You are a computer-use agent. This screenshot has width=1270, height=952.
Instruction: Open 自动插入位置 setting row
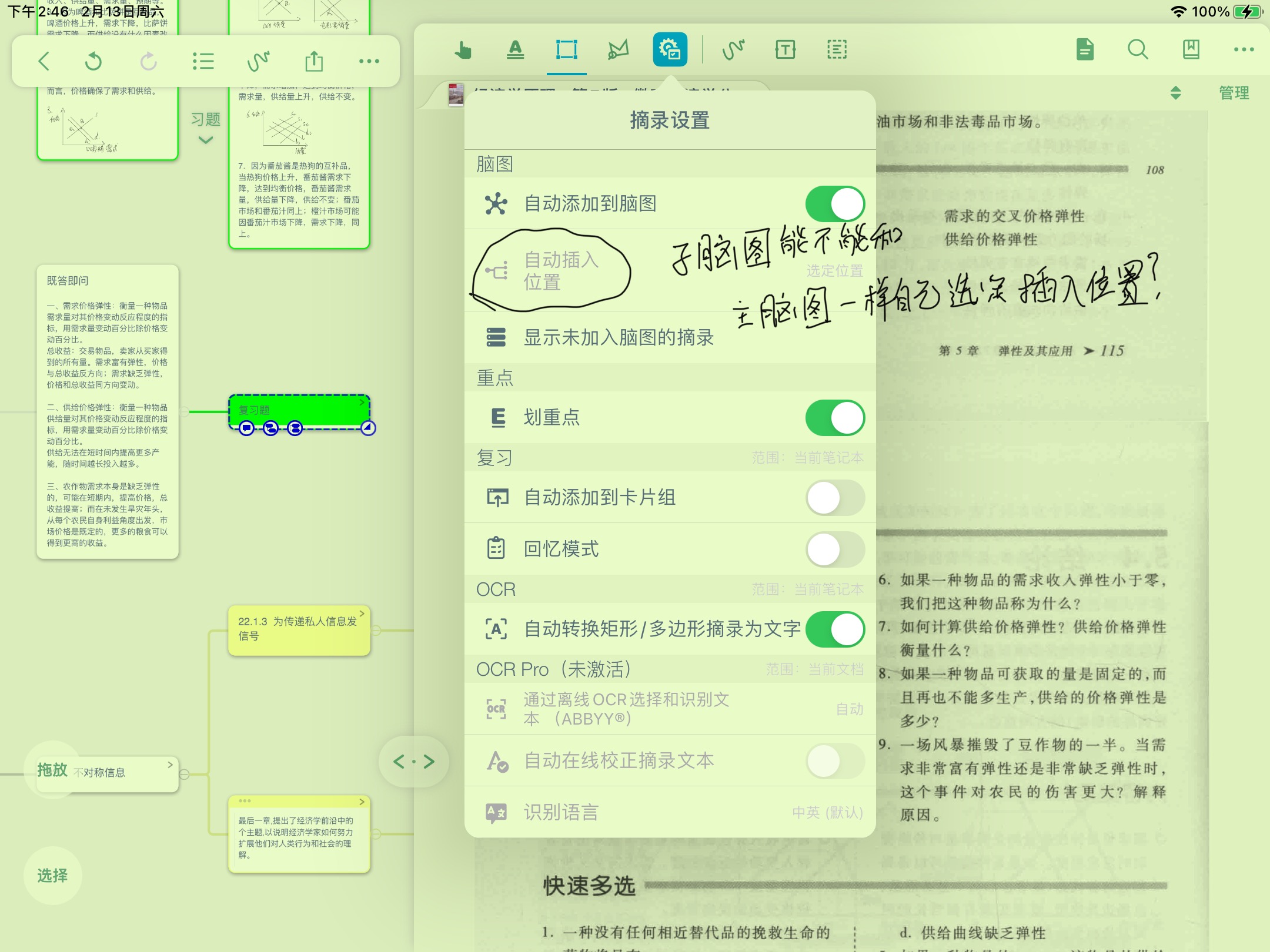click(x=670, y=270)
